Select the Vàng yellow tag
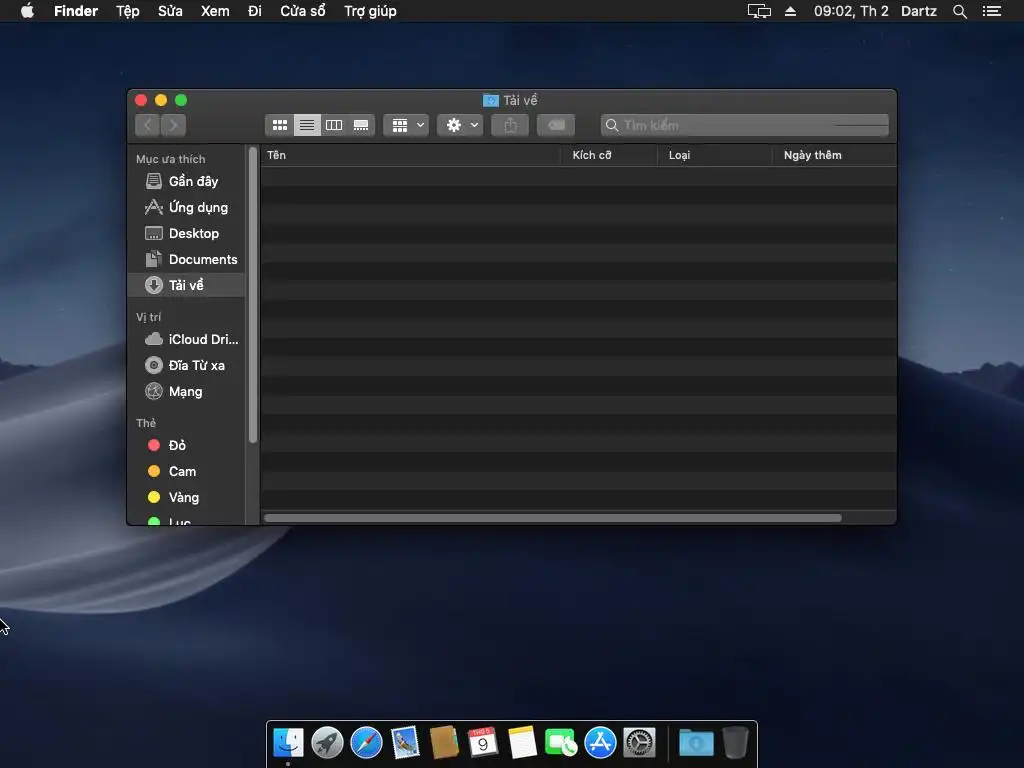Image resolution: width=1024 pixels, height=768 pixels. pos(187,497)
